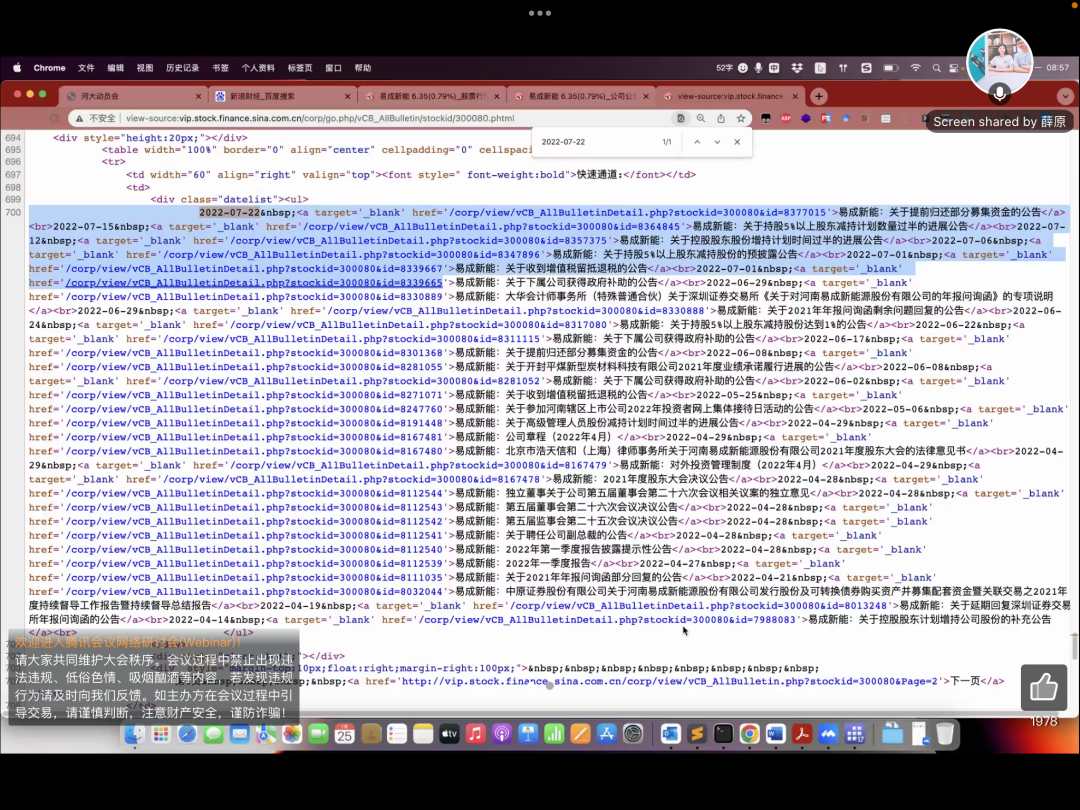This screenshot has width=1080, height=810.
Task: Open the 编辑 menu
Action: coord(115,68)
